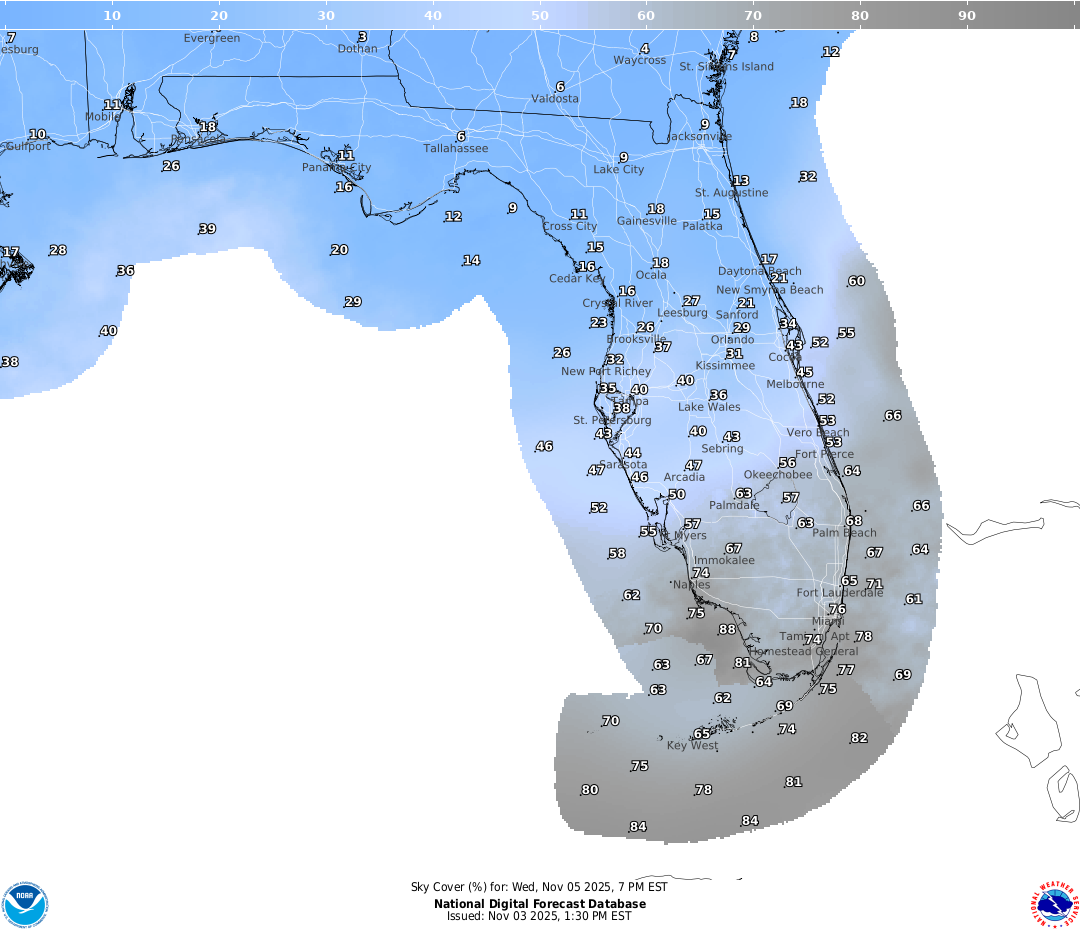Click the Sebring city label

723,448
